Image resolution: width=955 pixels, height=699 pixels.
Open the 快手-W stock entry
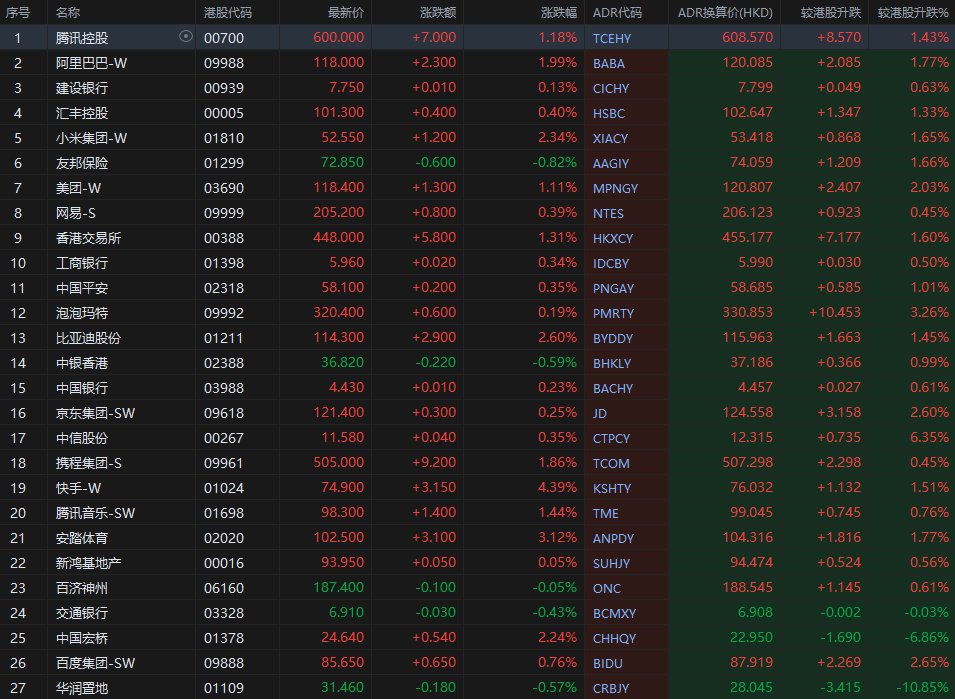[x=79, y=487]
